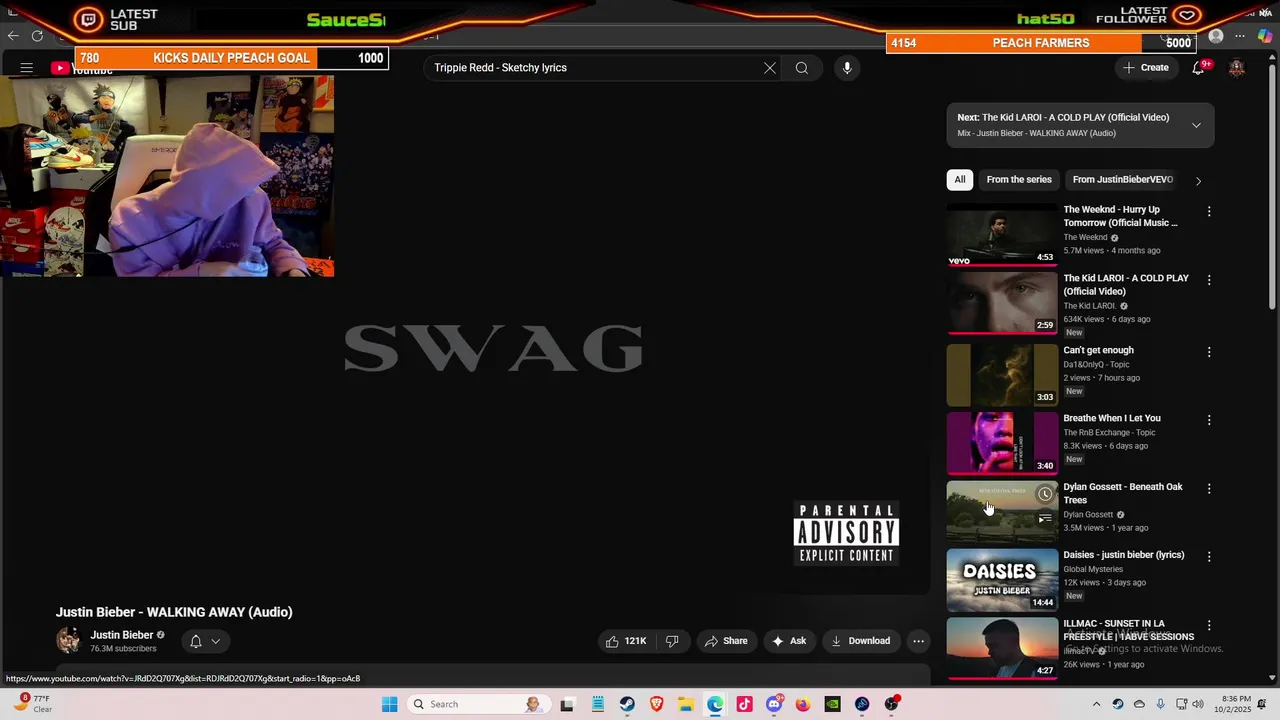Viewport: 1280px width, 720px height.
Task: Open Firefox from the taskbar
Action: click(803, 704)
